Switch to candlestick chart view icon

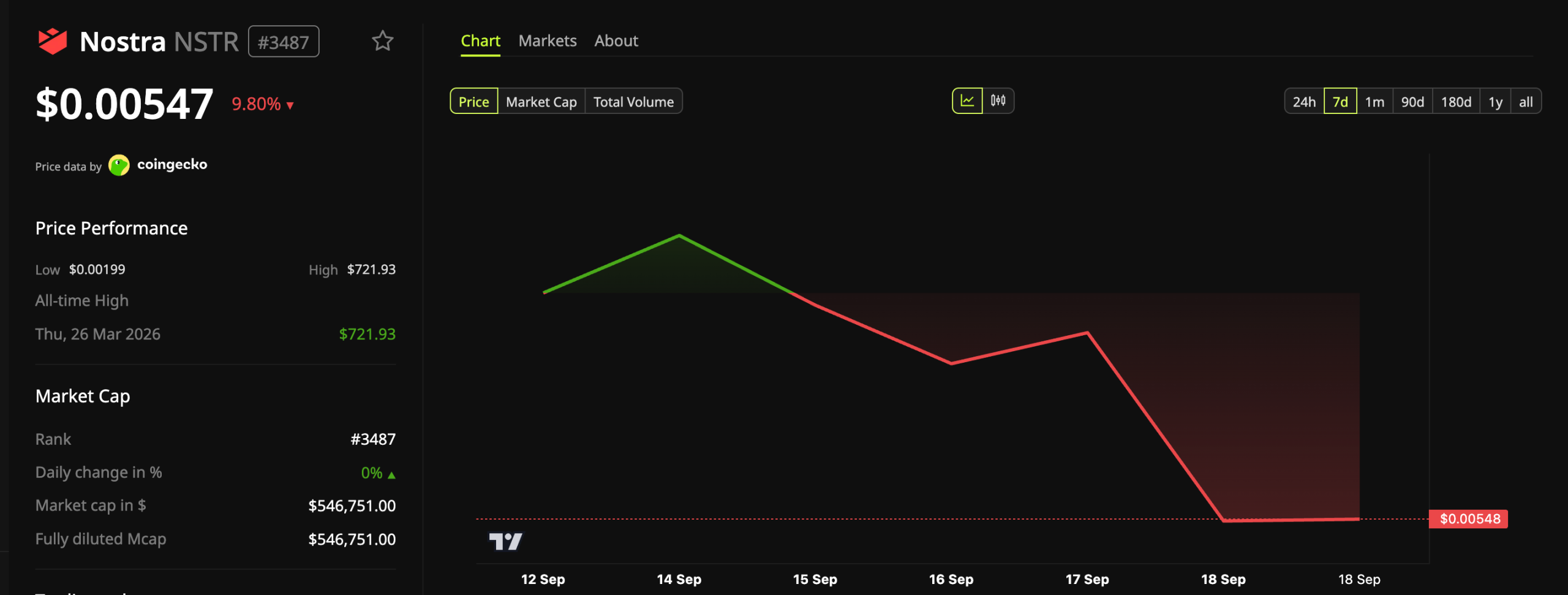pos(998,101)
